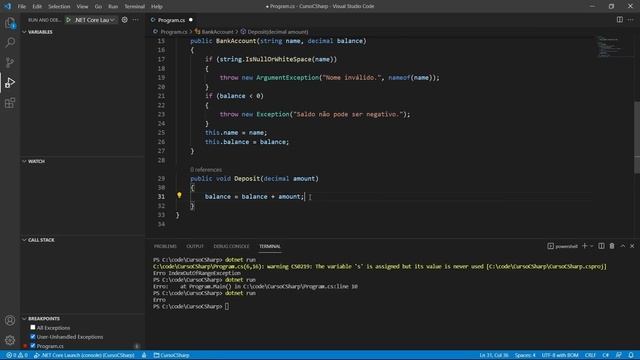The height and width of the screenshot is (360, 640).
Task: Switch to the PROBLEMS panel tab
Action: click(165, 246)
